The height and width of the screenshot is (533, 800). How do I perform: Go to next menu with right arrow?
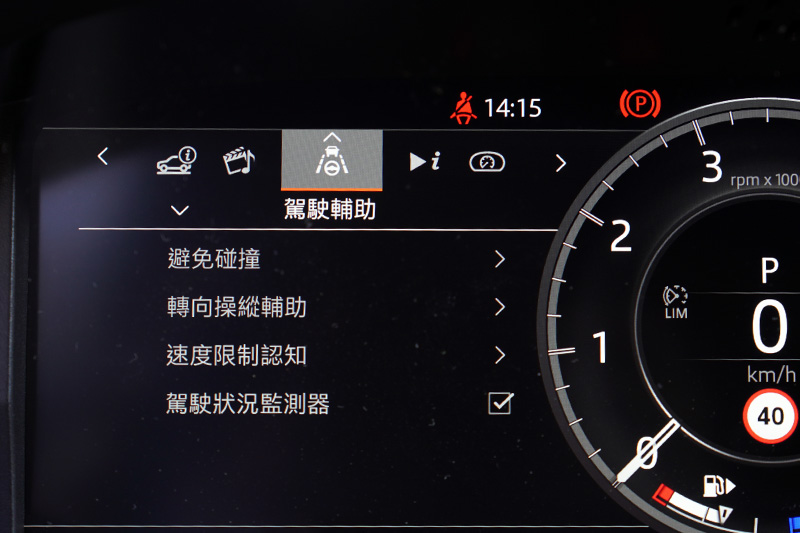tap(561, 163)
